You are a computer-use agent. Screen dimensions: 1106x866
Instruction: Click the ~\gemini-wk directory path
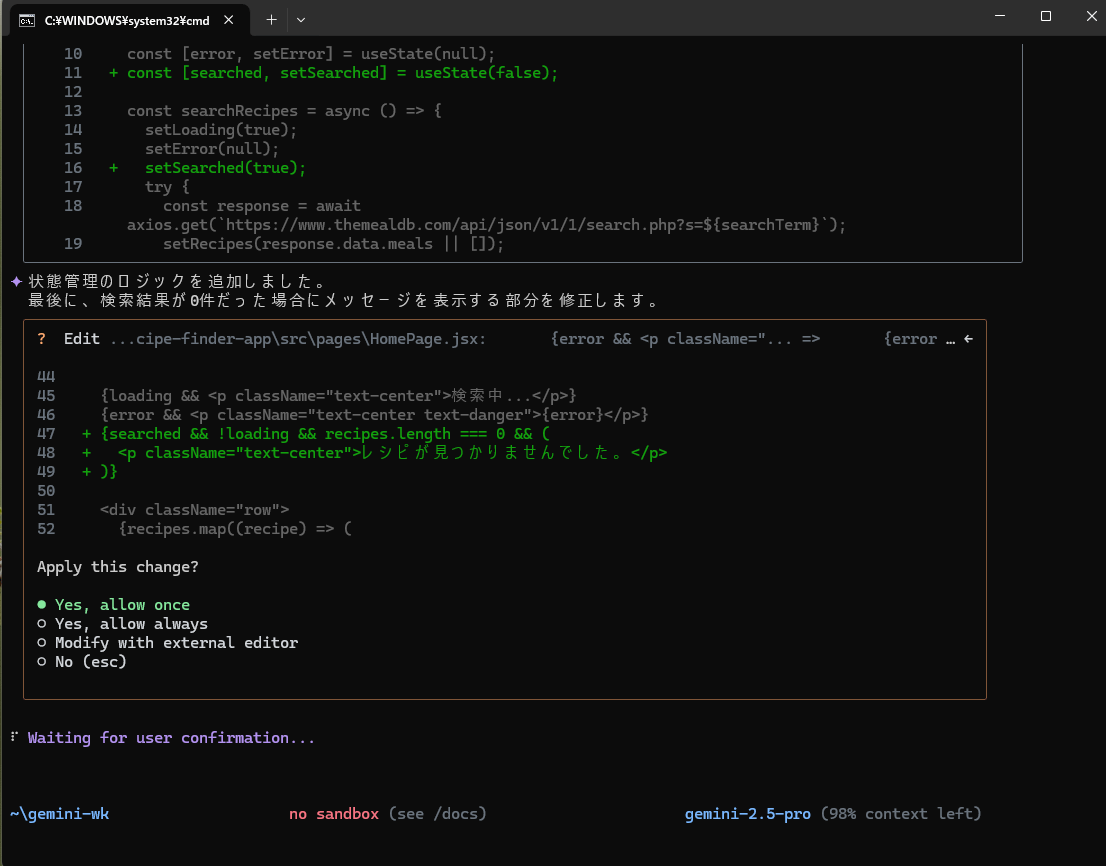59,814
